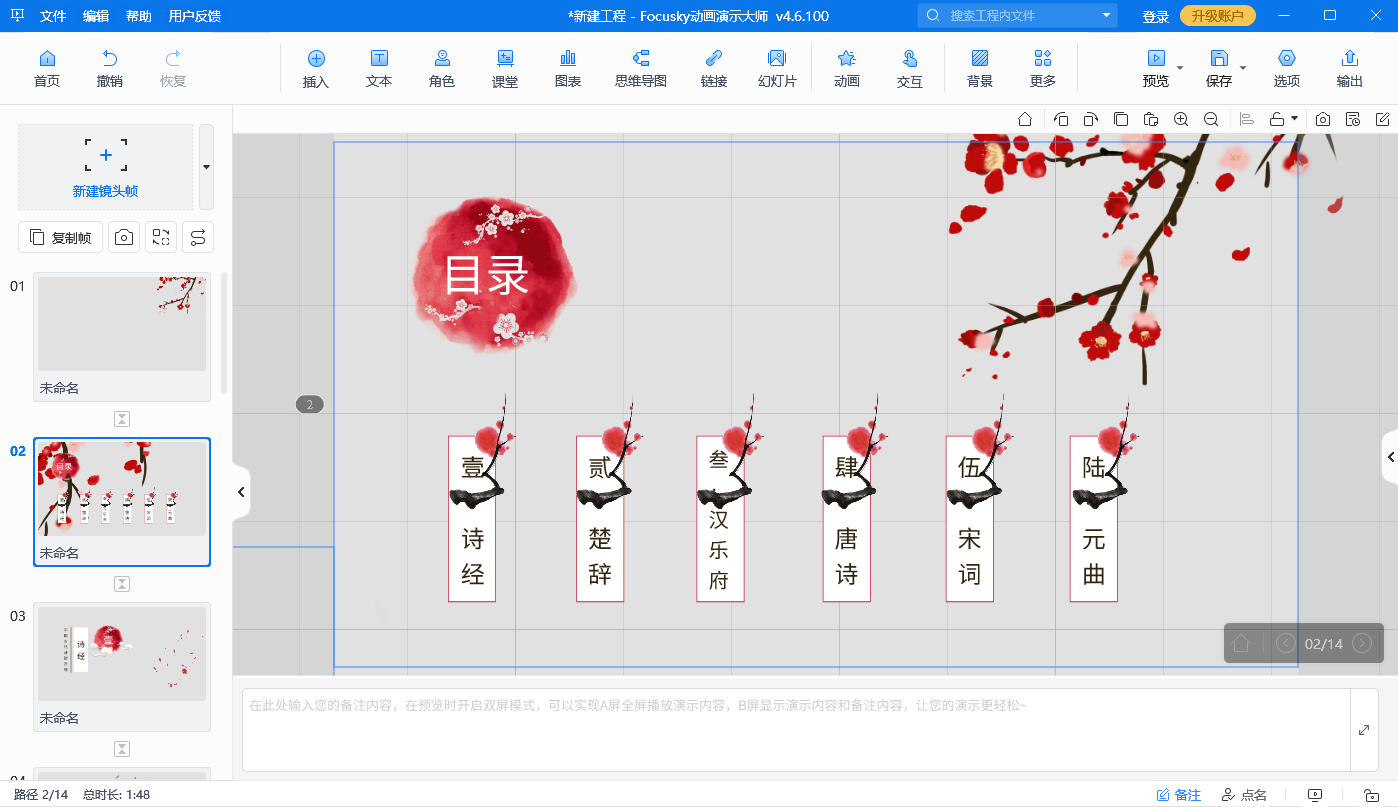Click the path route icon in sidebar
The height and width of the screenshot is (807, 1398).
point(198,237)
